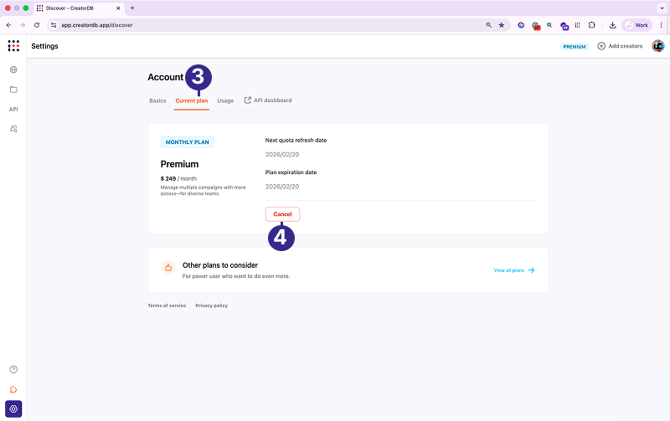Click the highlighted settings icon at sidebar bottom
This screenshot has width=670, height=421.
(x=14, y=409)
